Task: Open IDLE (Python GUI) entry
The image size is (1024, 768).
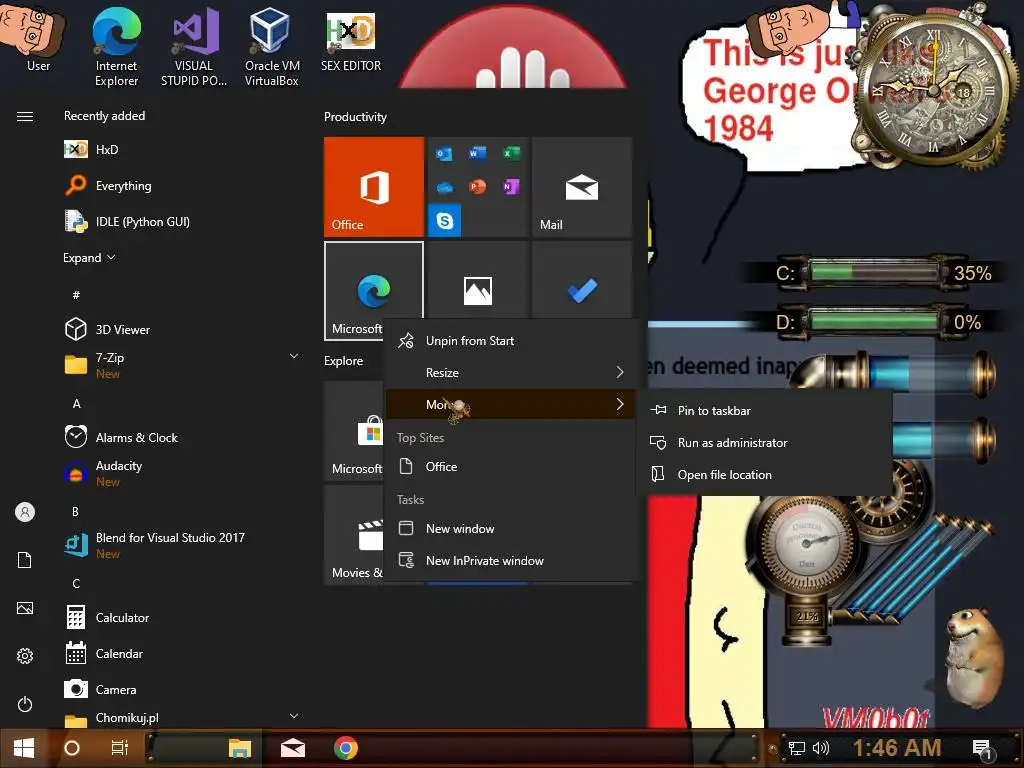Action: [180, 221]
